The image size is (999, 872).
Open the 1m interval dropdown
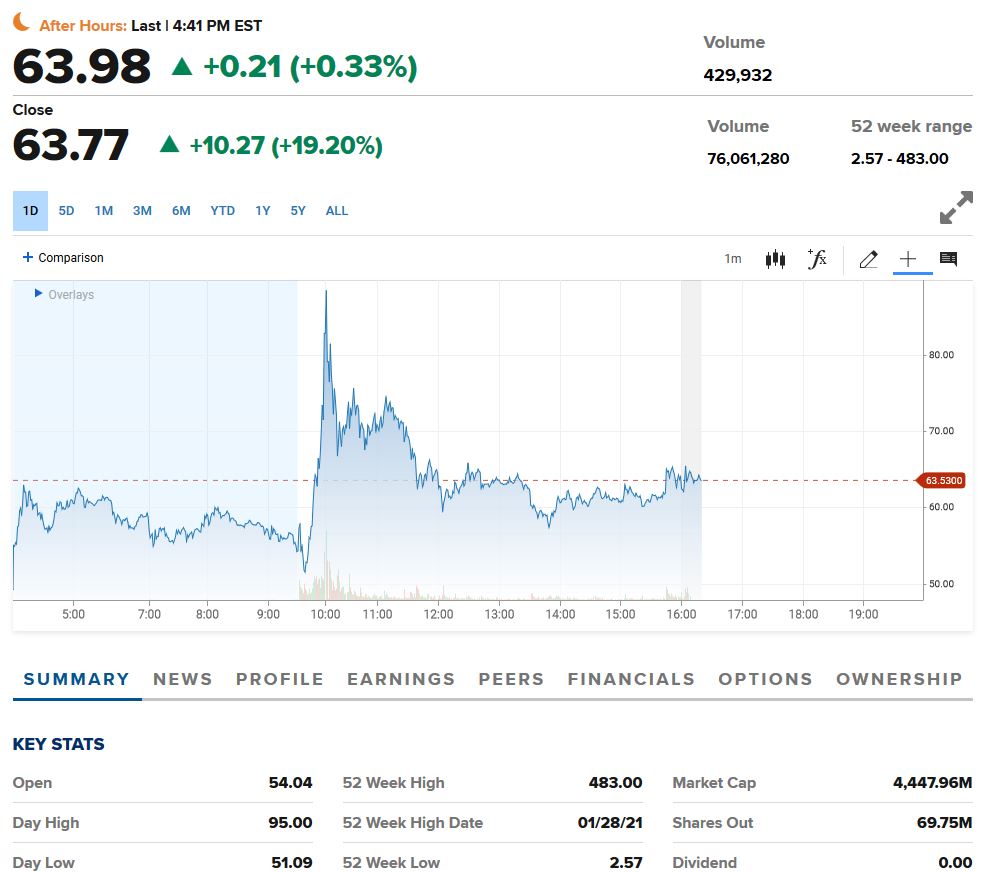point(733,259)
